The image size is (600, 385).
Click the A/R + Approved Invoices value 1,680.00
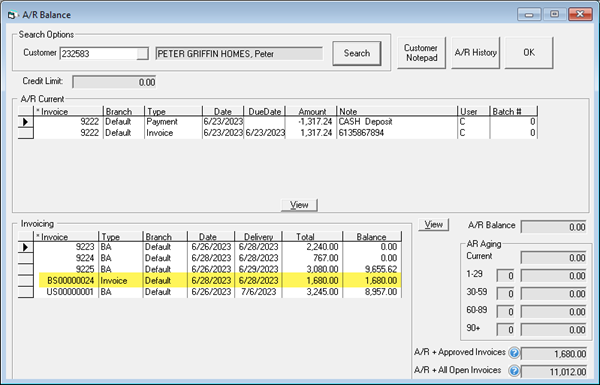tap(553, 354)
